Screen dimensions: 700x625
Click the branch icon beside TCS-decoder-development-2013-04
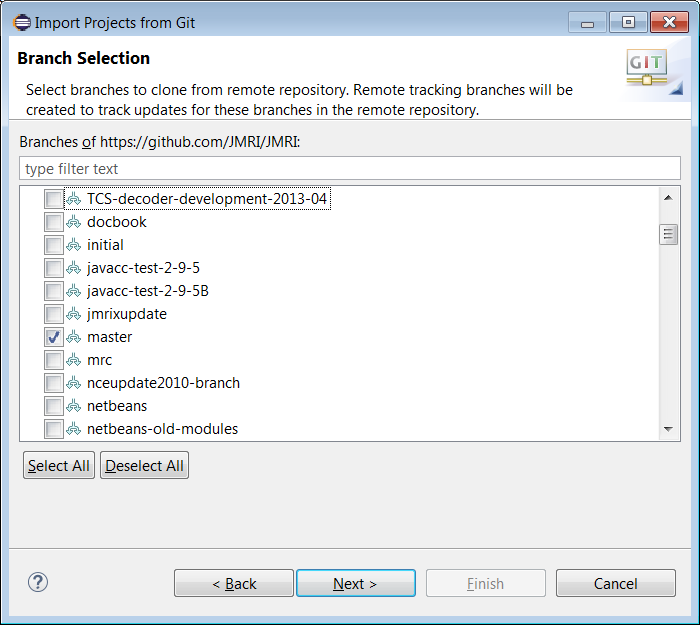click(x=74, y=199)
